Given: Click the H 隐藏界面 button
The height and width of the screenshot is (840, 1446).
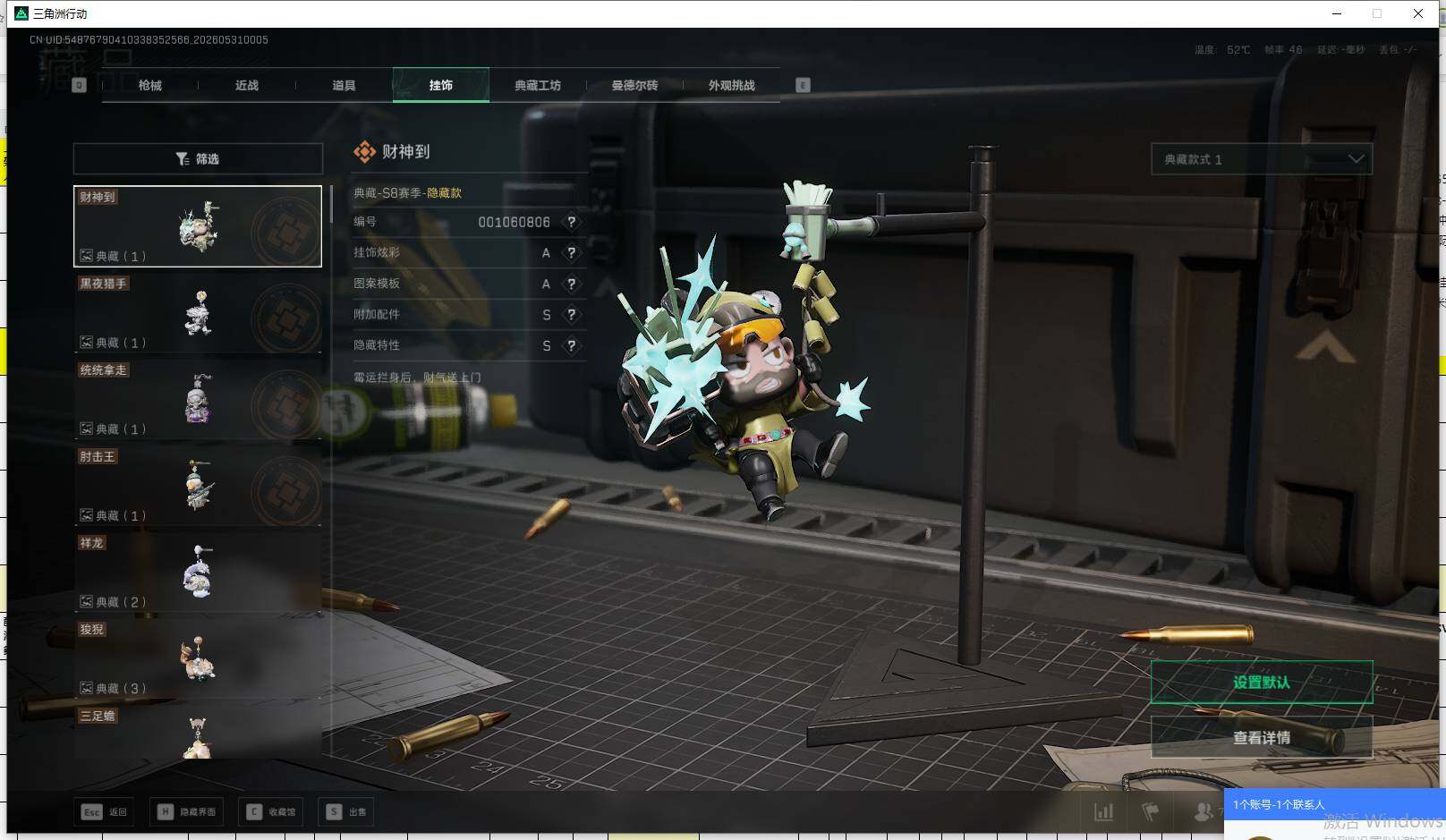Looking at the screenshot, I should 188,811.
